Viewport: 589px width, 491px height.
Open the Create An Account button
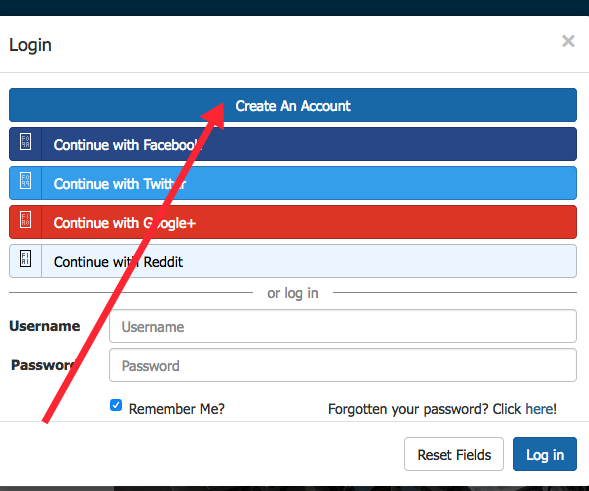(x=293, y=105)
